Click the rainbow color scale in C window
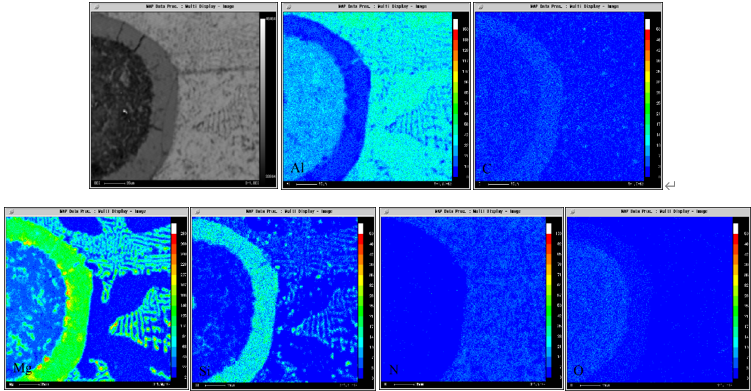 click(648, 99)
